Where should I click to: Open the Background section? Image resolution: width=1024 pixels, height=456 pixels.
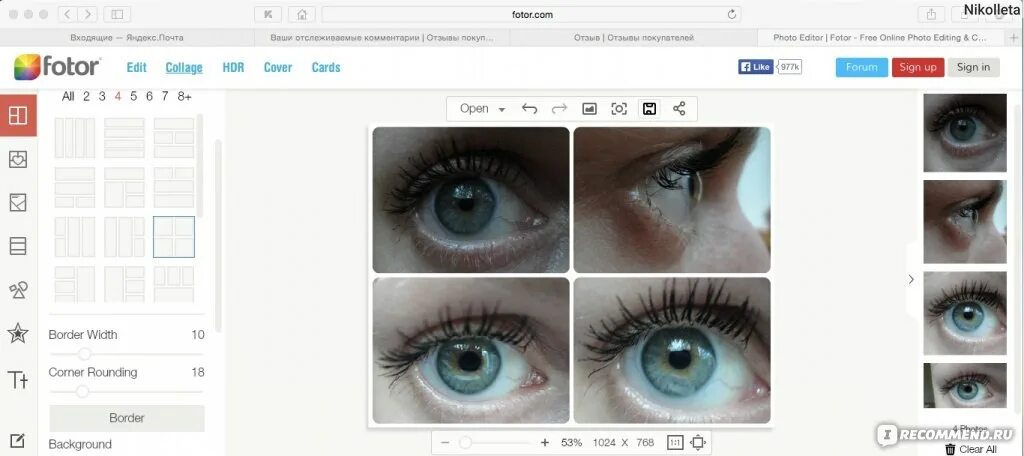80,444
